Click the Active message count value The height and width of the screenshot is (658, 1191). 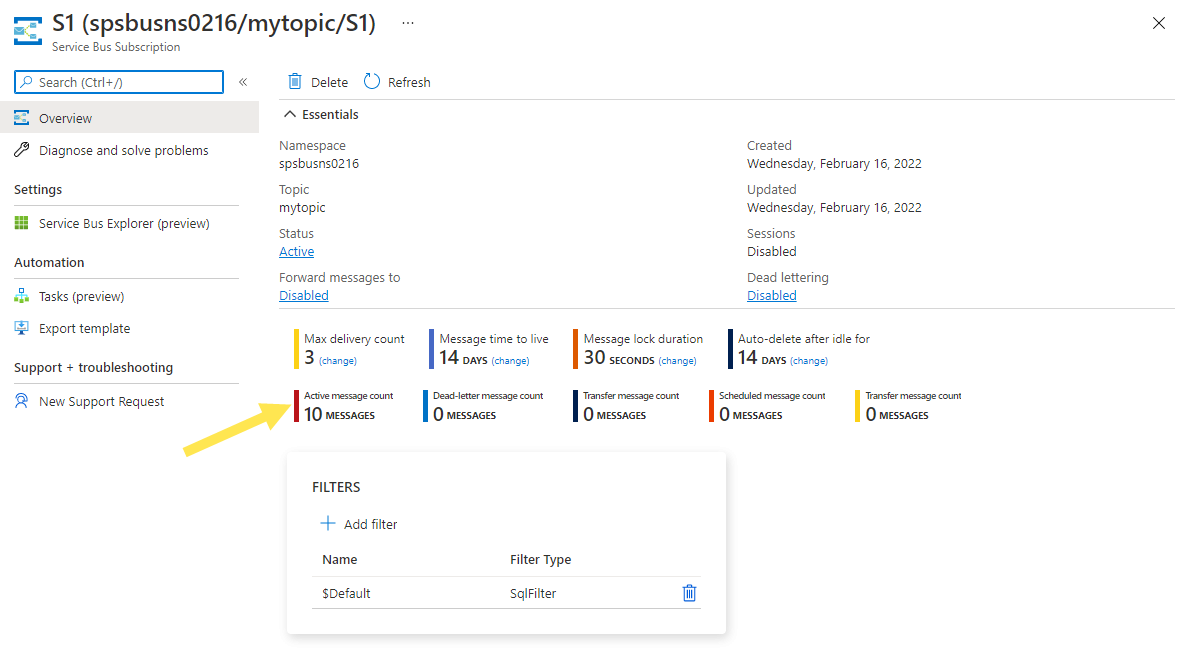340,415
